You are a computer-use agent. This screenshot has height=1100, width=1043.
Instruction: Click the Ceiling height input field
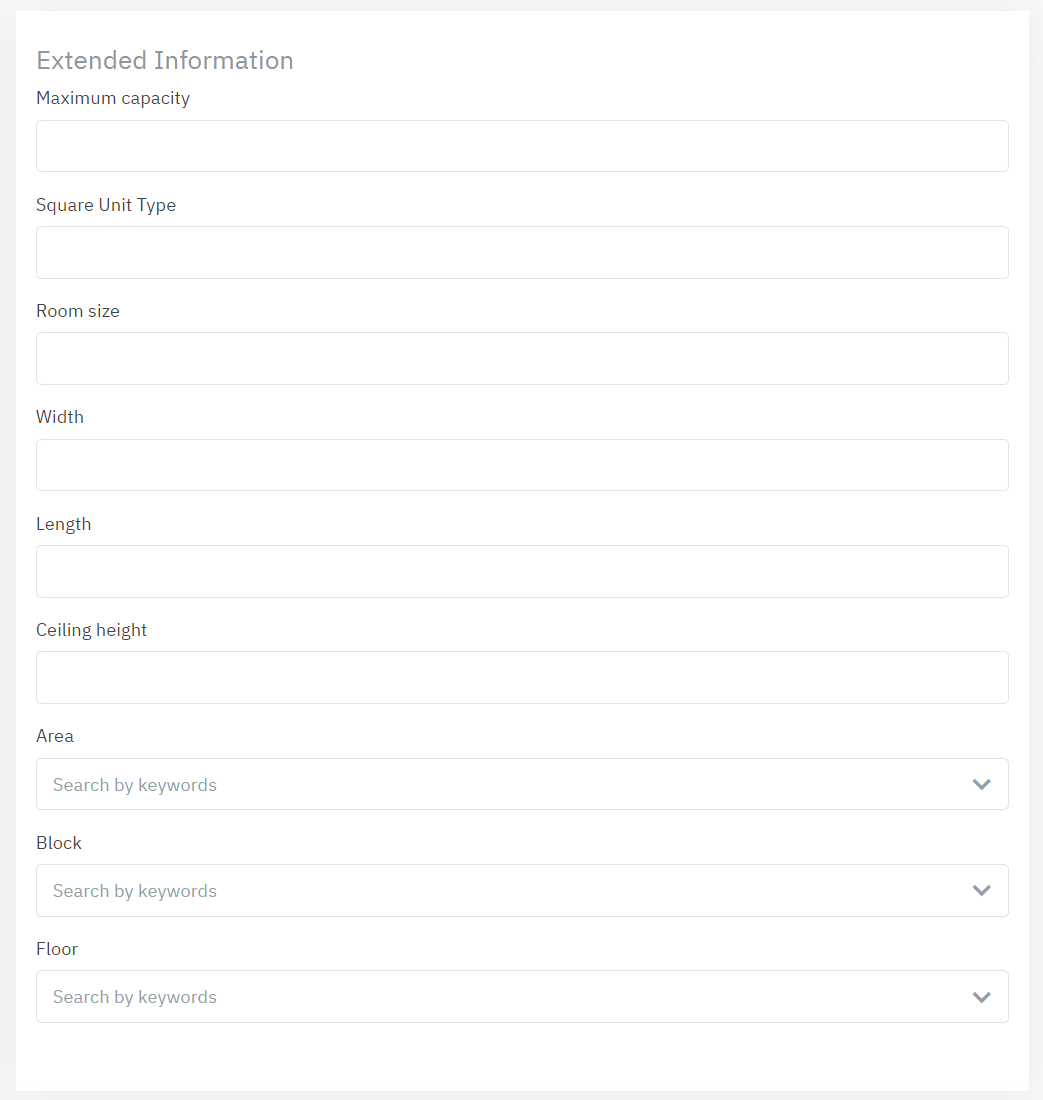tap(522, 677)
